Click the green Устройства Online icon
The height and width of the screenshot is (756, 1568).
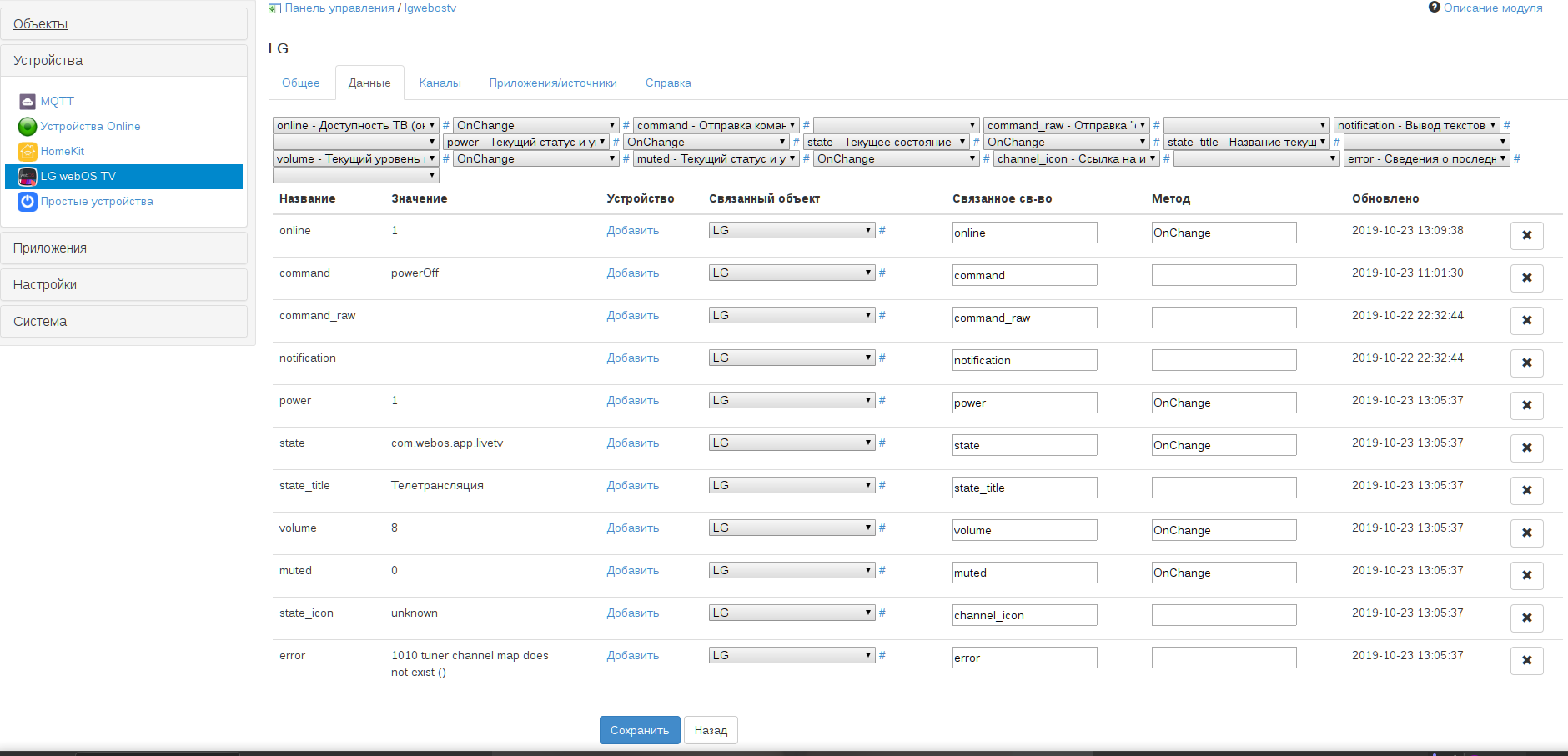pos(27,127)
